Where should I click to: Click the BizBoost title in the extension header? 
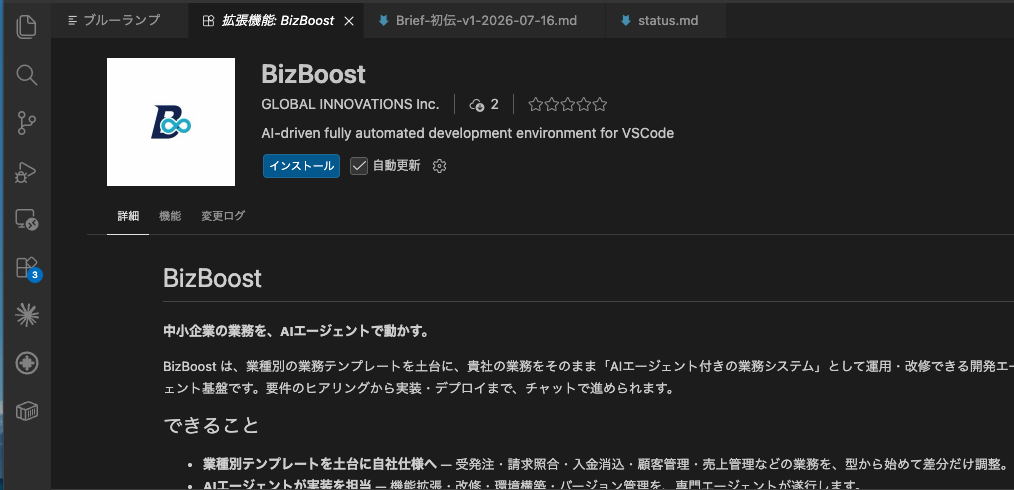[x=314, y=74]
